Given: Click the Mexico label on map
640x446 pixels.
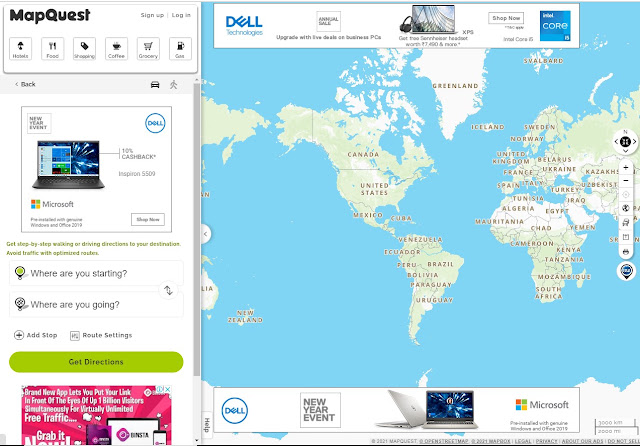Looking at the screenshot, I should tap(368, 215).
